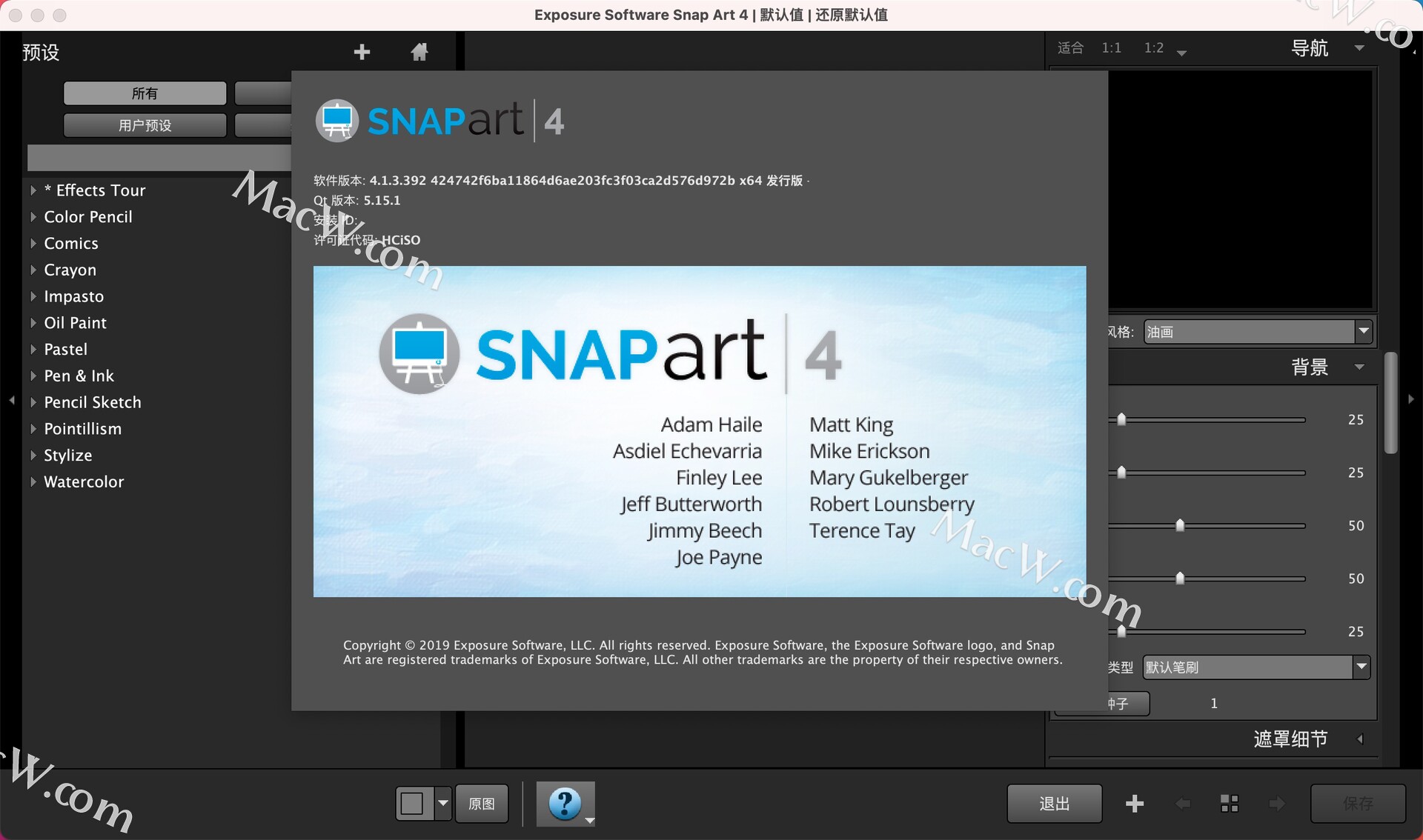Click the plus icon beside 退出 button
Viewport: 1423px width, 840px height.
tap(1134, 804)
